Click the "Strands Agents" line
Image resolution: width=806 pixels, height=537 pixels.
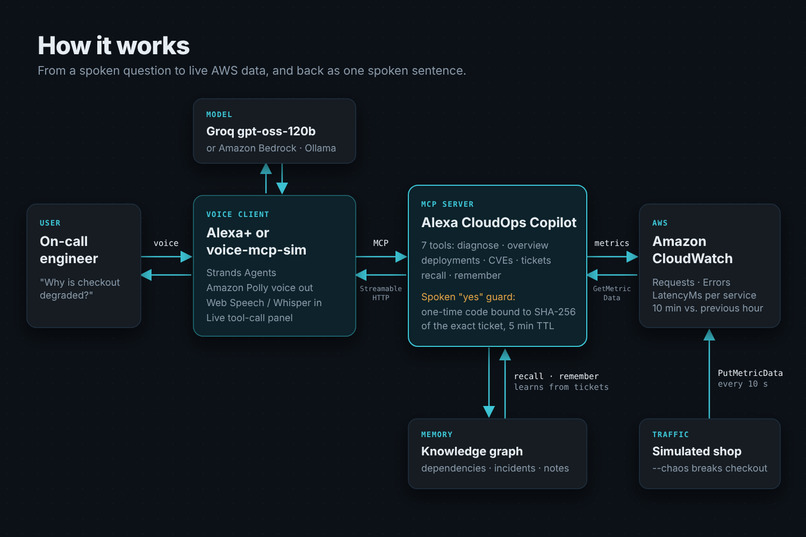click(x=241, y=273)
